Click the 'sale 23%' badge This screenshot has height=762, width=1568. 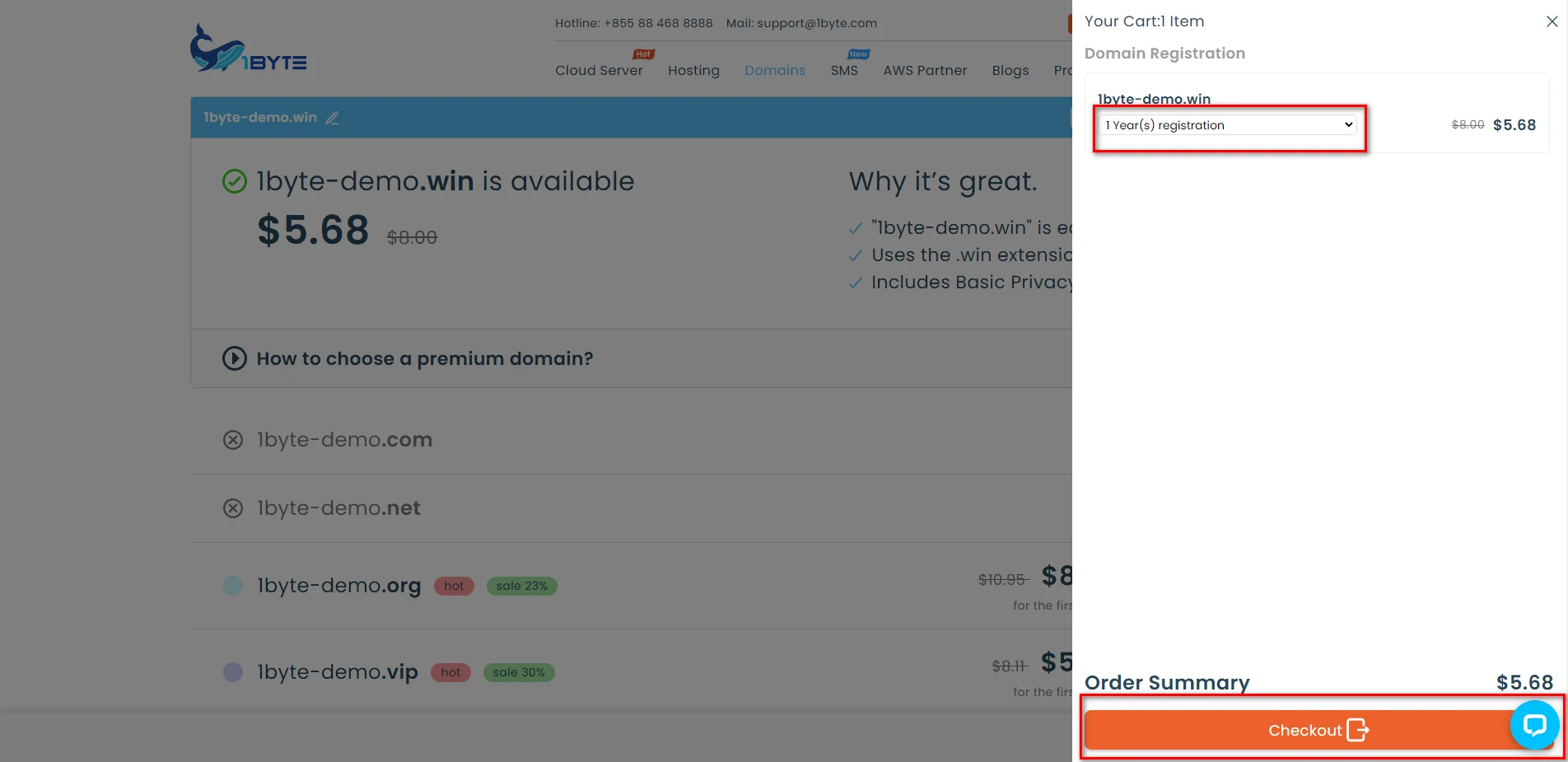pos(521,586)
